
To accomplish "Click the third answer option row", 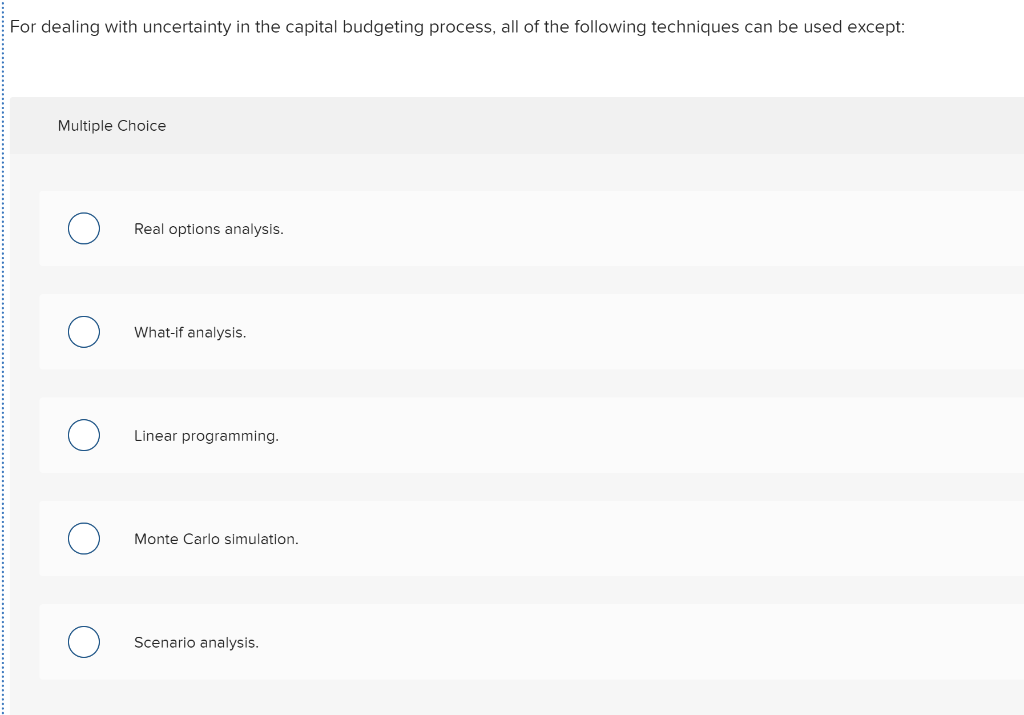I will (x=500, y=435).
